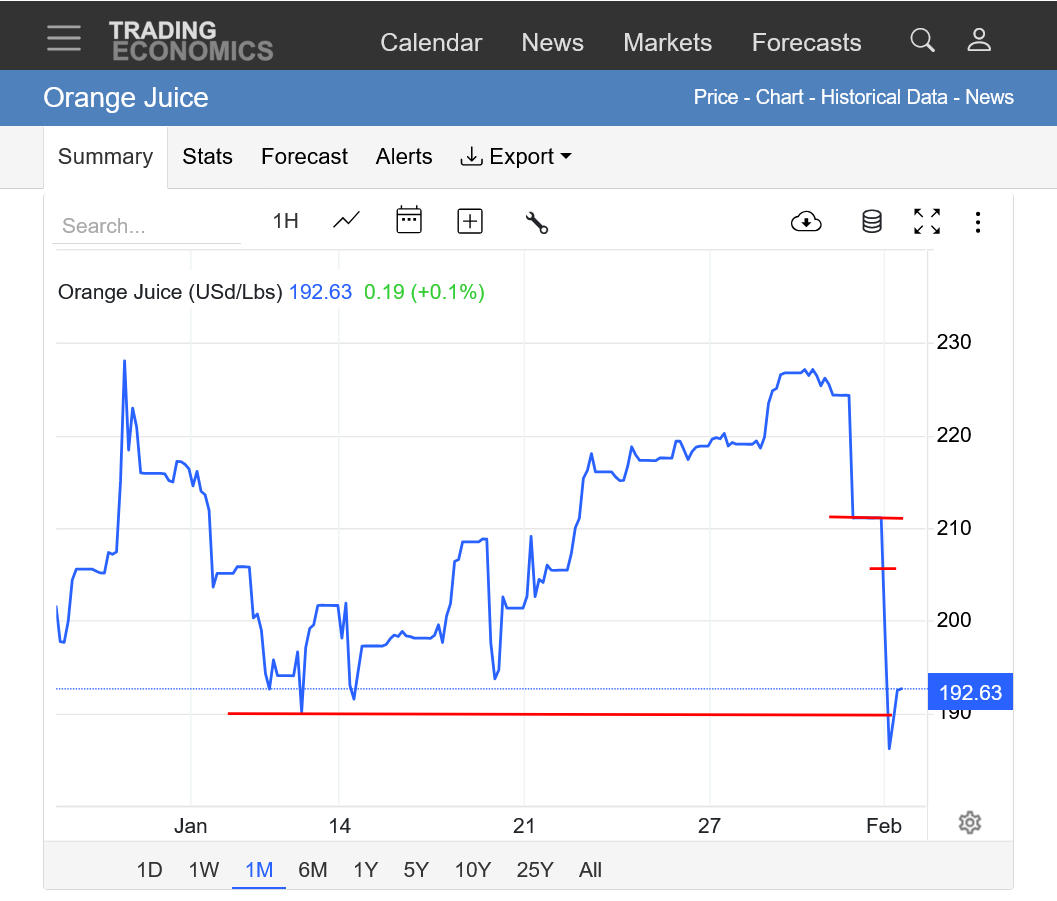Expand the Export dropdown
The width and height of the screenshot is (1057, 901).
(x=515, y=157)
